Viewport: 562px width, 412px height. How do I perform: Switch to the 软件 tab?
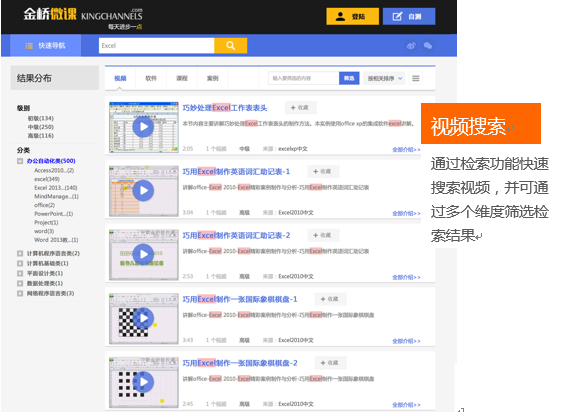click(151, 78)
